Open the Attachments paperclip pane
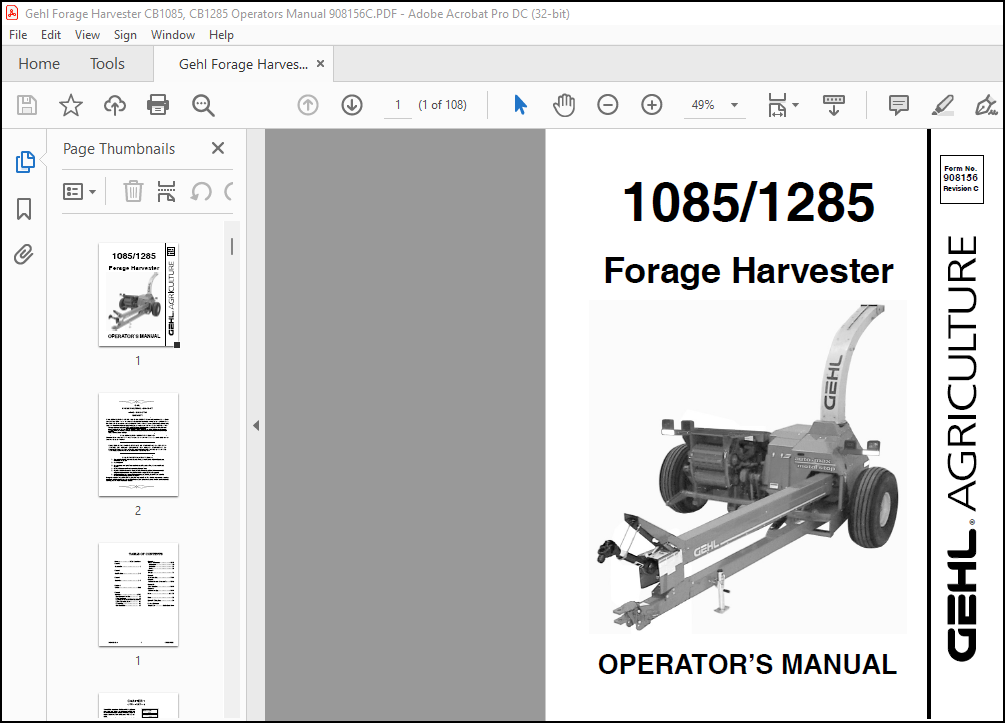Viewport: 1005px width, 723px height. point(24,254)
